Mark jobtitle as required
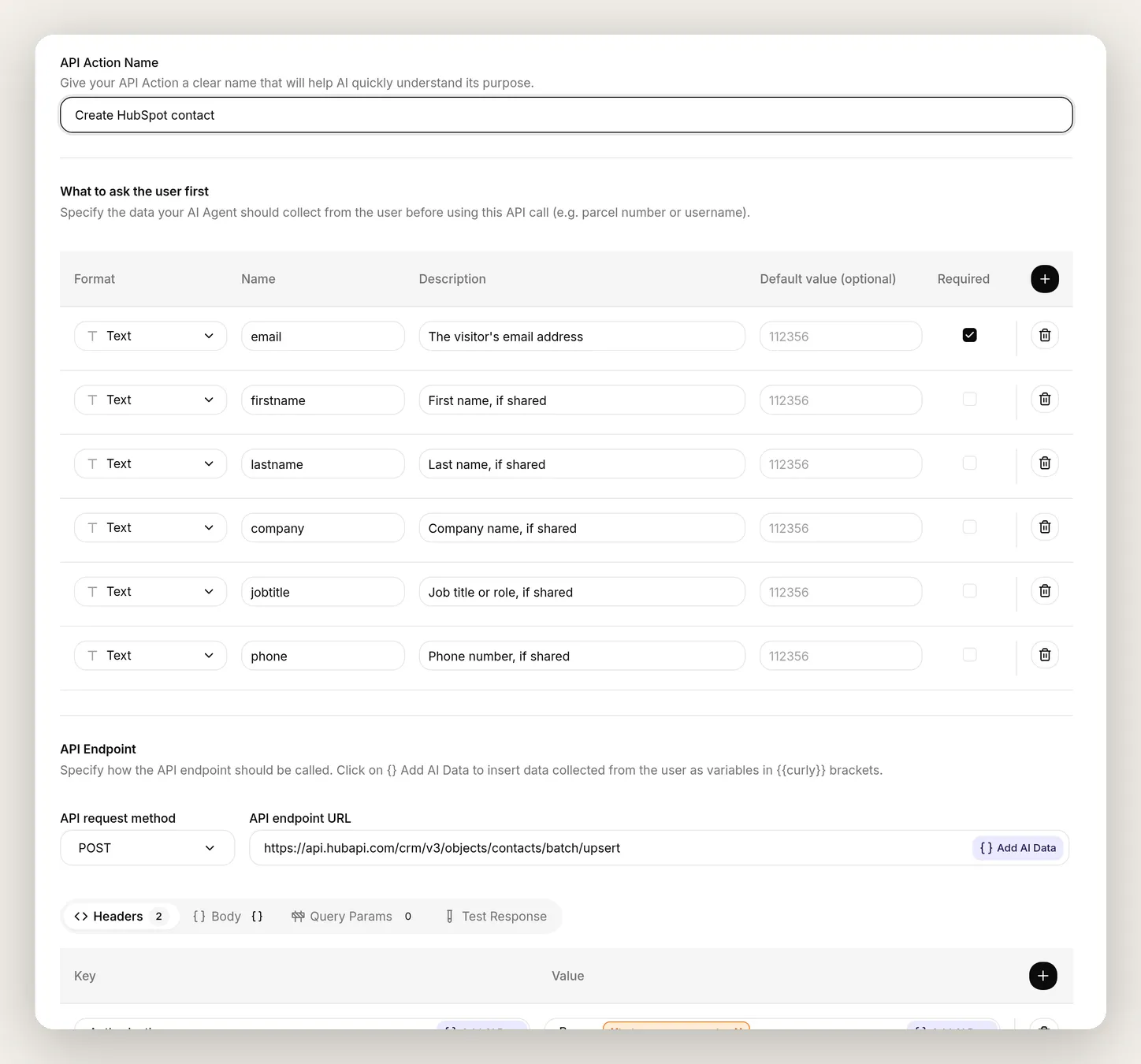1141x1064 pixels. 969,590
